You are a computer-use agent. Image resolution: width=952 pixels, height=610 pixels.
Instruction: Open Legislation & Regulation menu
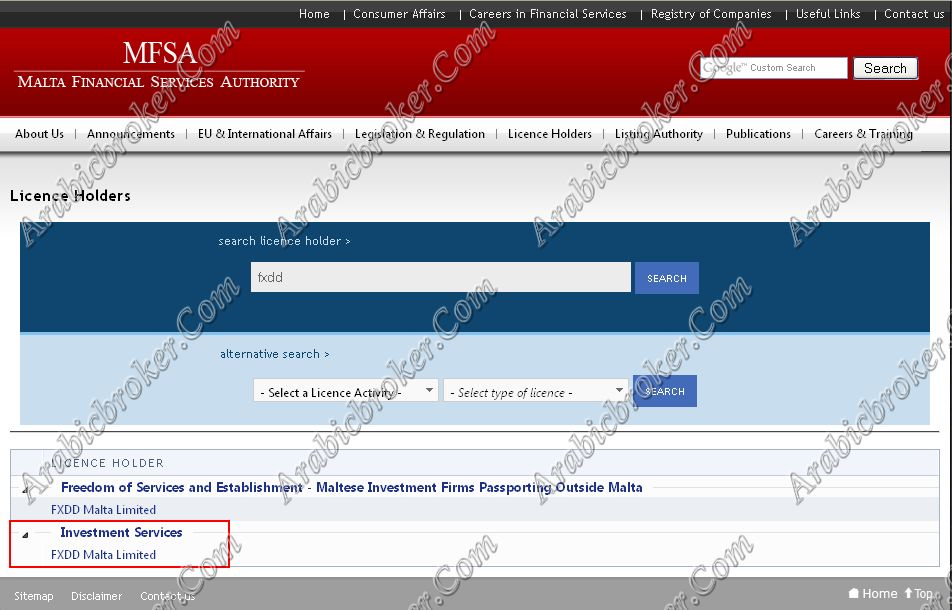[x=420, y=134]
